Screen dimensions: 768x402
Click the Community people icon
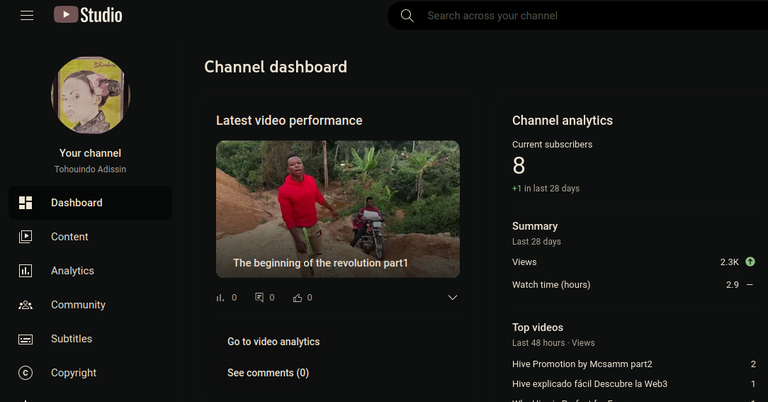(x=25, y=305)
